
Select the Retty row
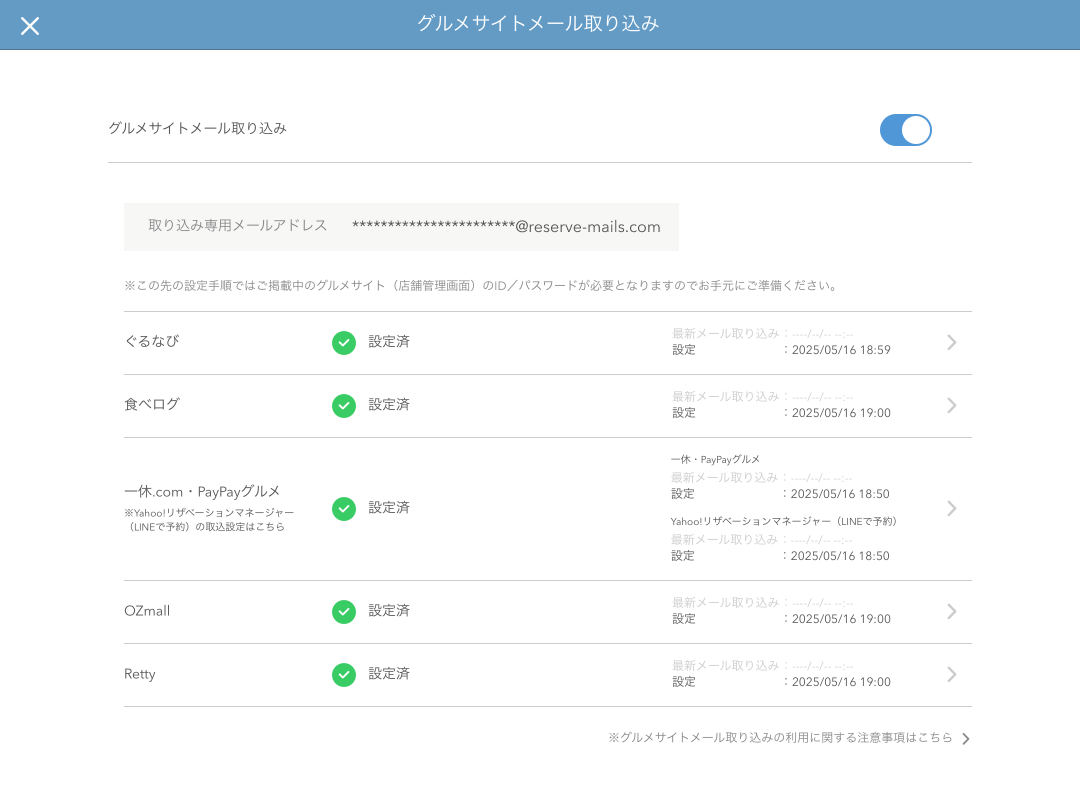click(140, 675)
